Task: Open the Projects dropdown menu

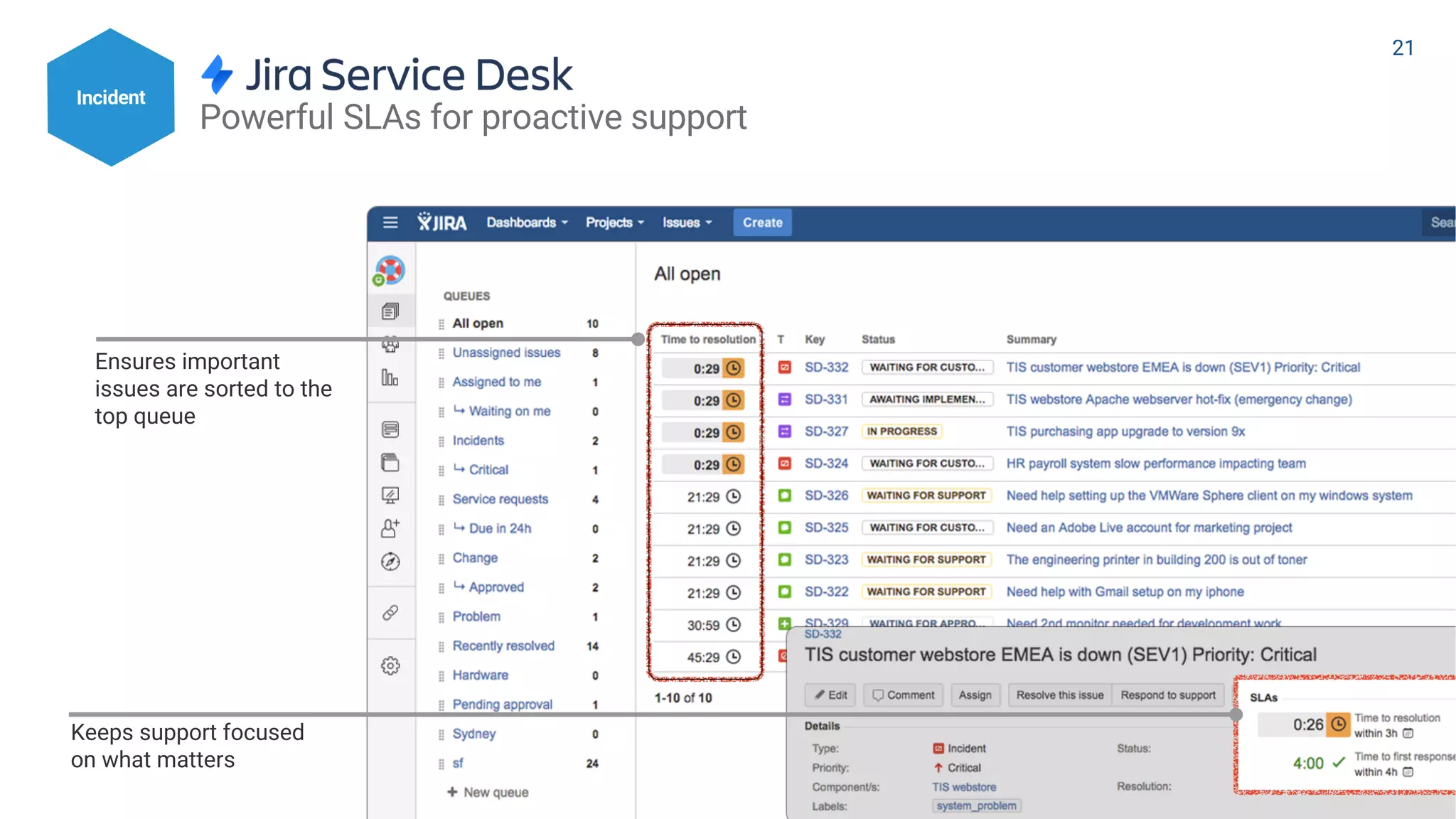Action: tap(615, 223)
